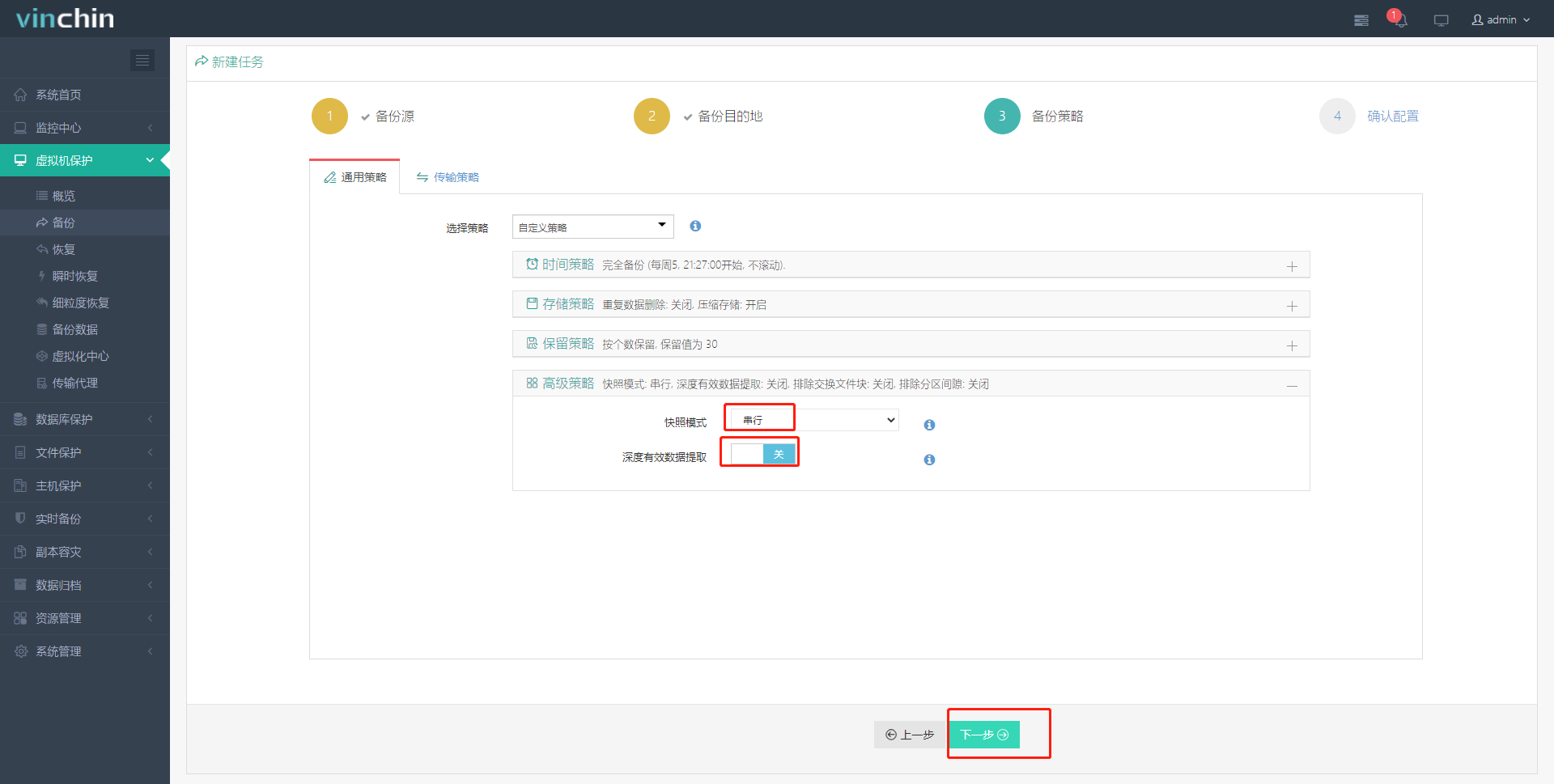Click the 上一步 button
The width and height of the screenshot is (1554, 784).
(x=910, y=735)
